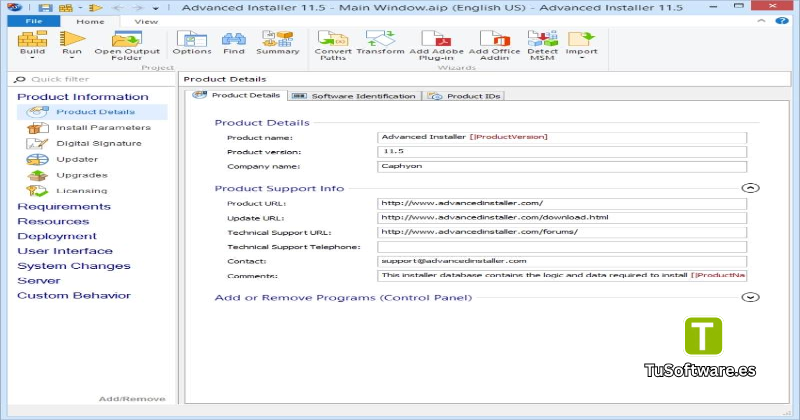Expand Add or Remove Programs section

pyautogui.click(x=750, y=297)
